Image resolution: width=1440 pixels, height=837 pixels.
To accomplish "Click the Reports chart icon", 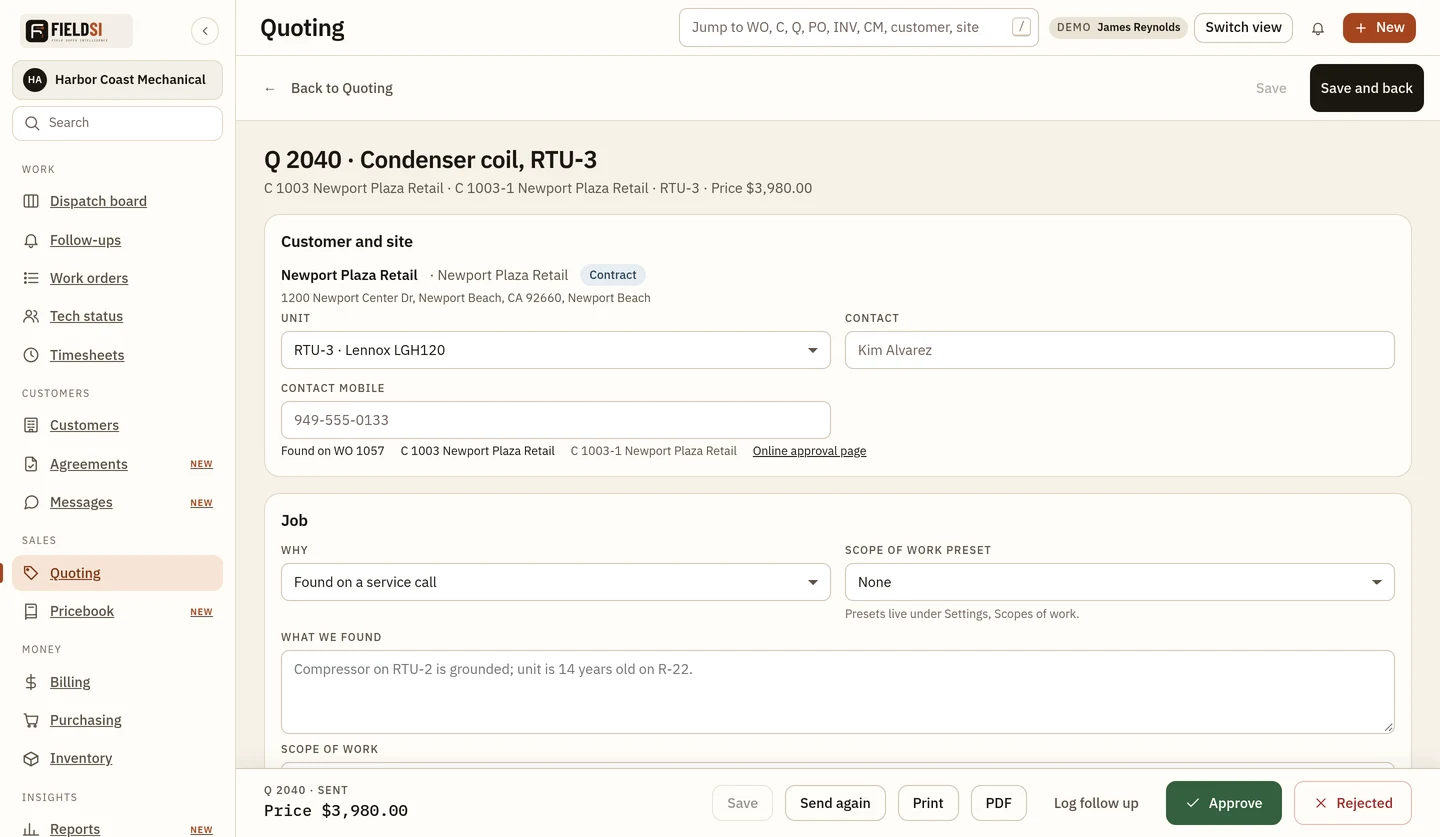I will click(x=31, y=829).
